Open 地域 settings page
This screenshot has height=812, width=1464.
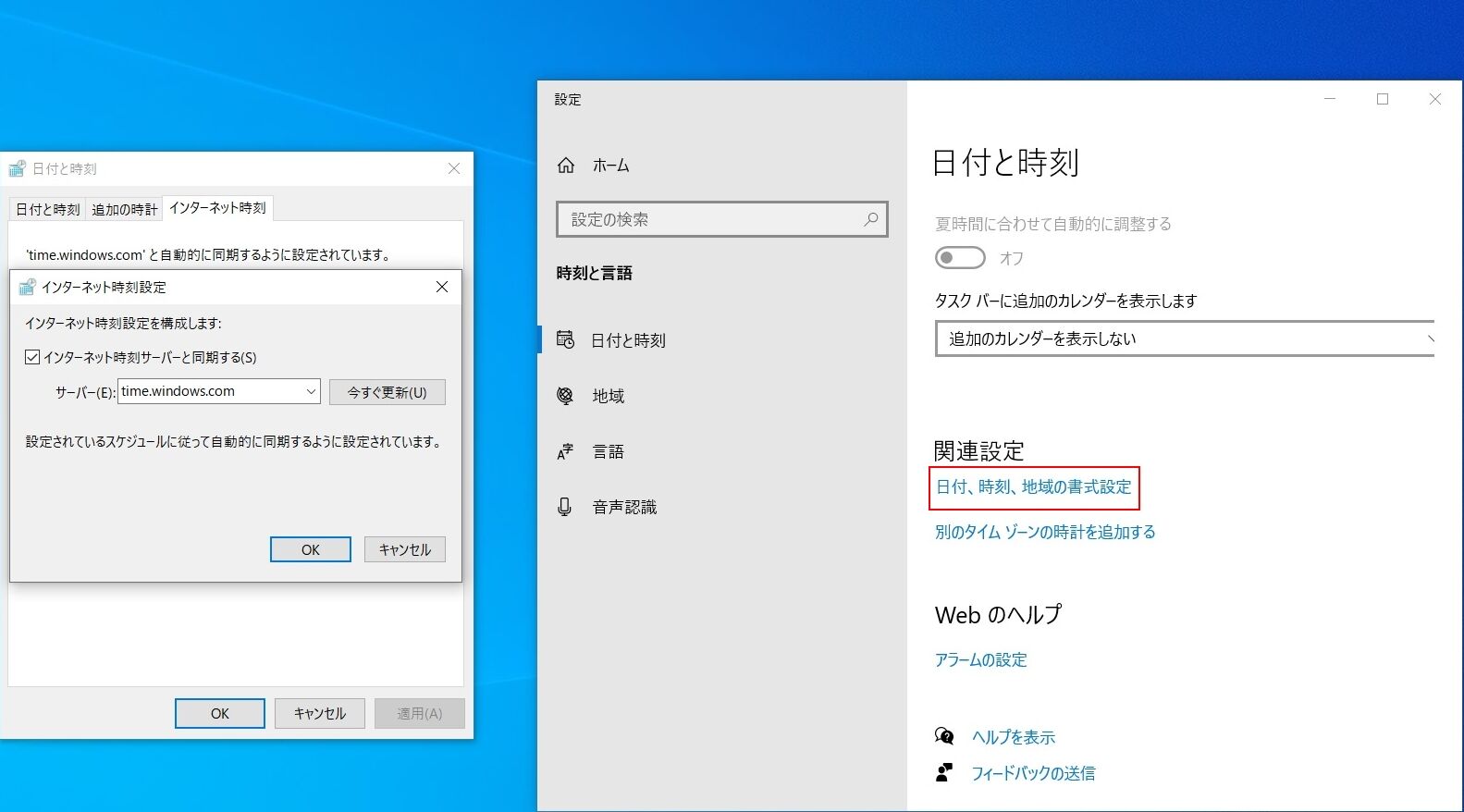721,396
